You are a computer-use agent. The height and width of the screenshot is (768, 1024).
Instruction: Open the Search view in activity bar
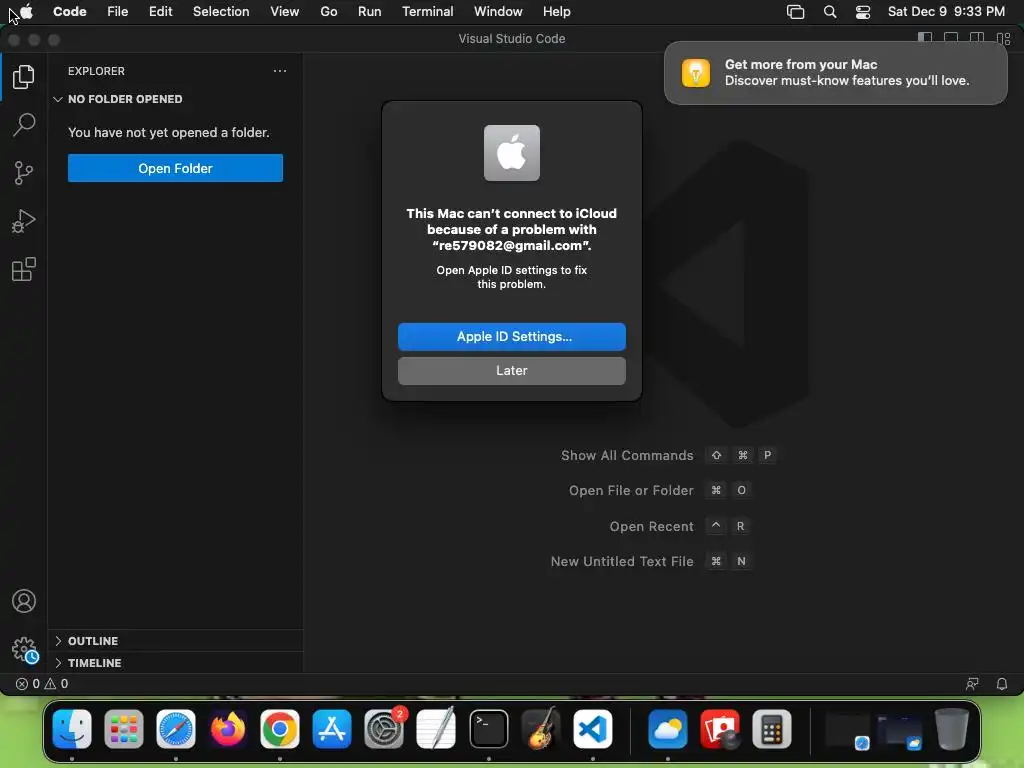tap(24, 125)
